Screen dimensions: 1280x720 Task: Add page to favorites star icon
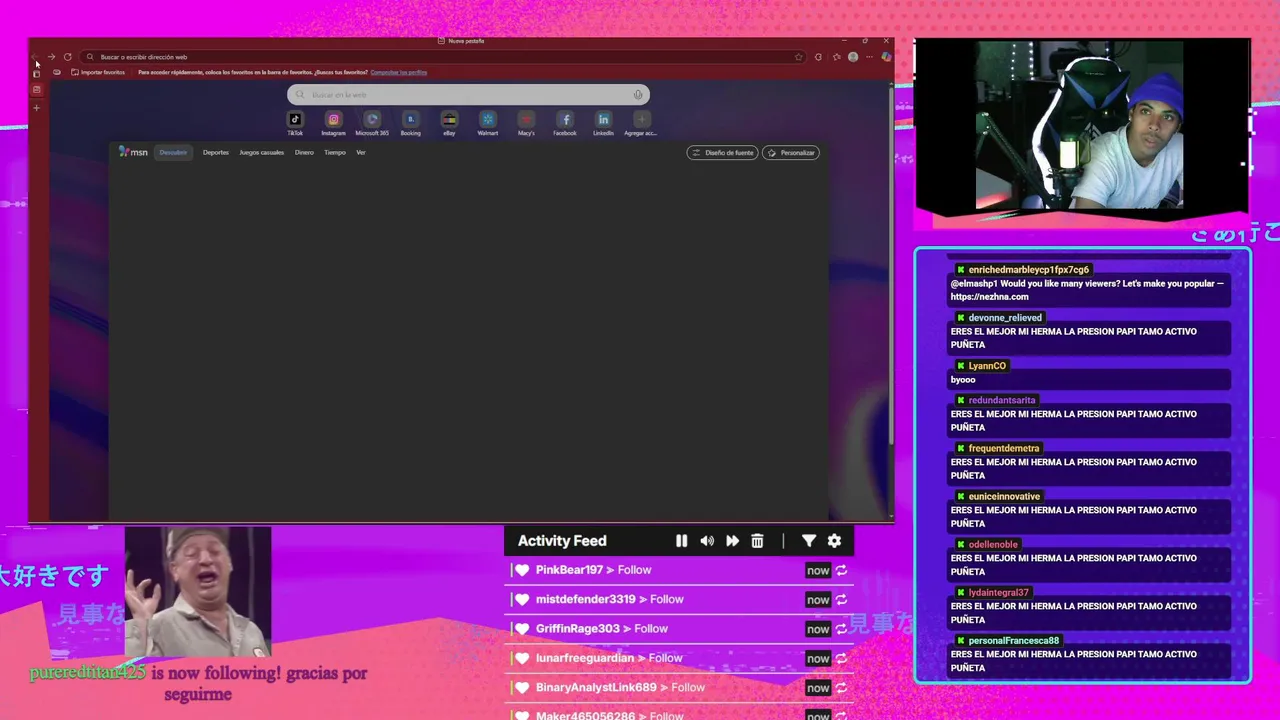[x=798, y=57]
